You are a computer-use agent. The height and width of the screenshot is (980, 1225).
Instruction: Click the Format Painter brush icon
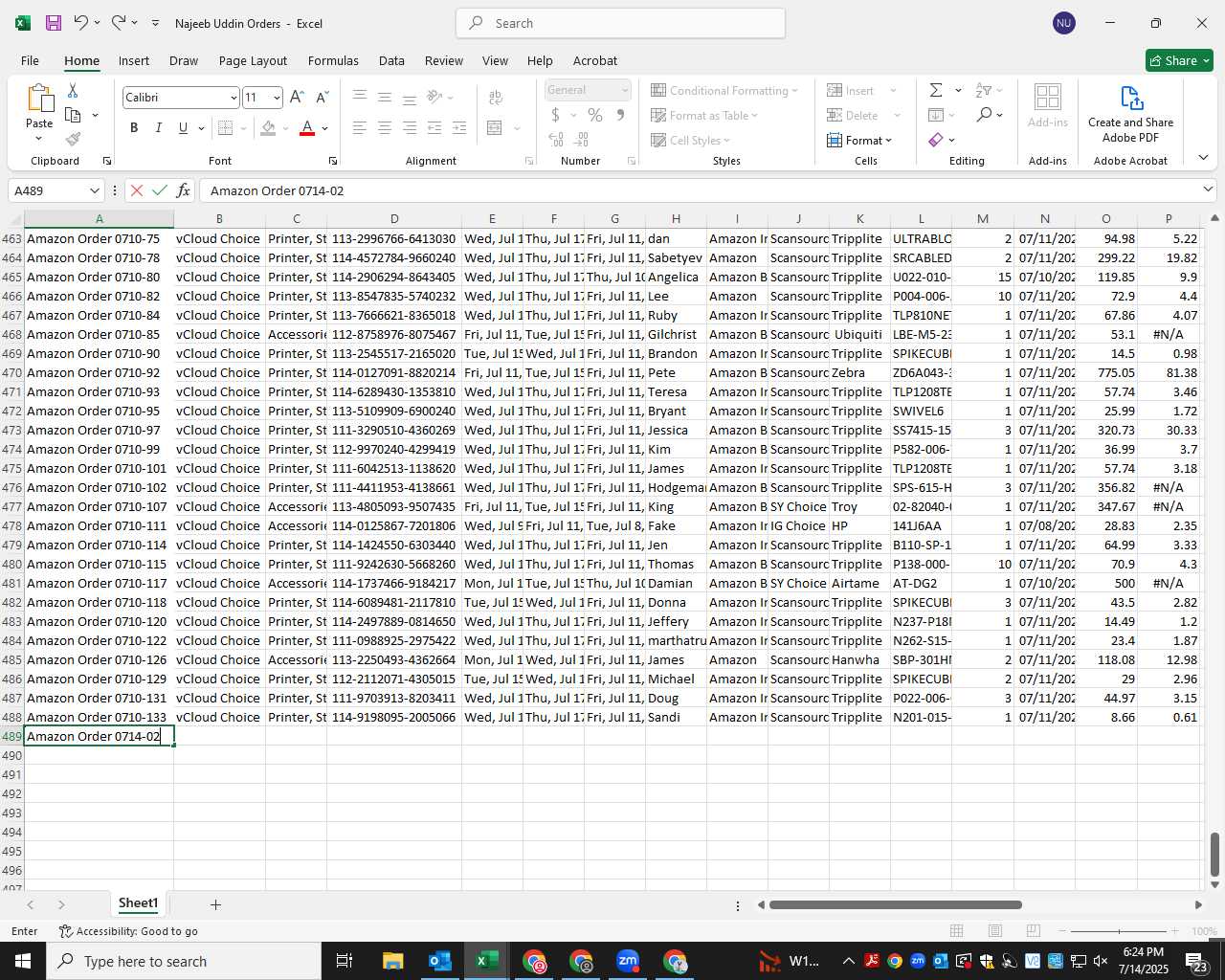coord(73,139)
